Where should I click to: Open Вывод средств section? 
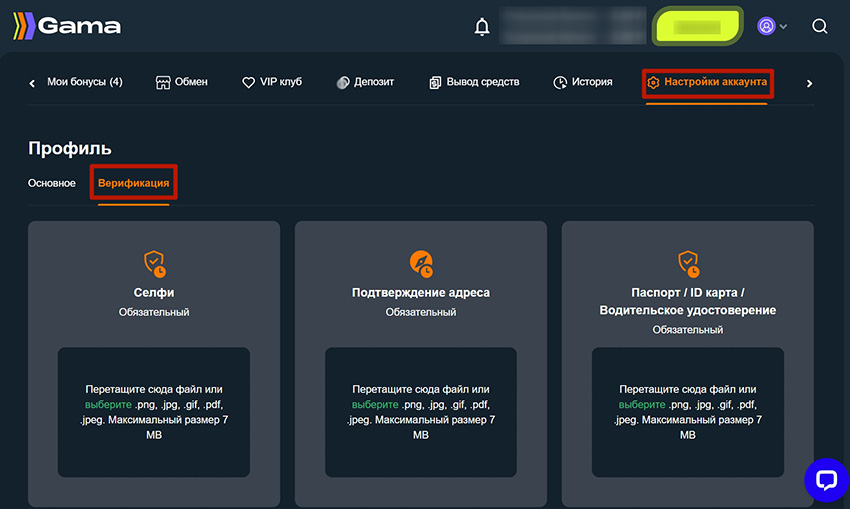click(474, 82)
